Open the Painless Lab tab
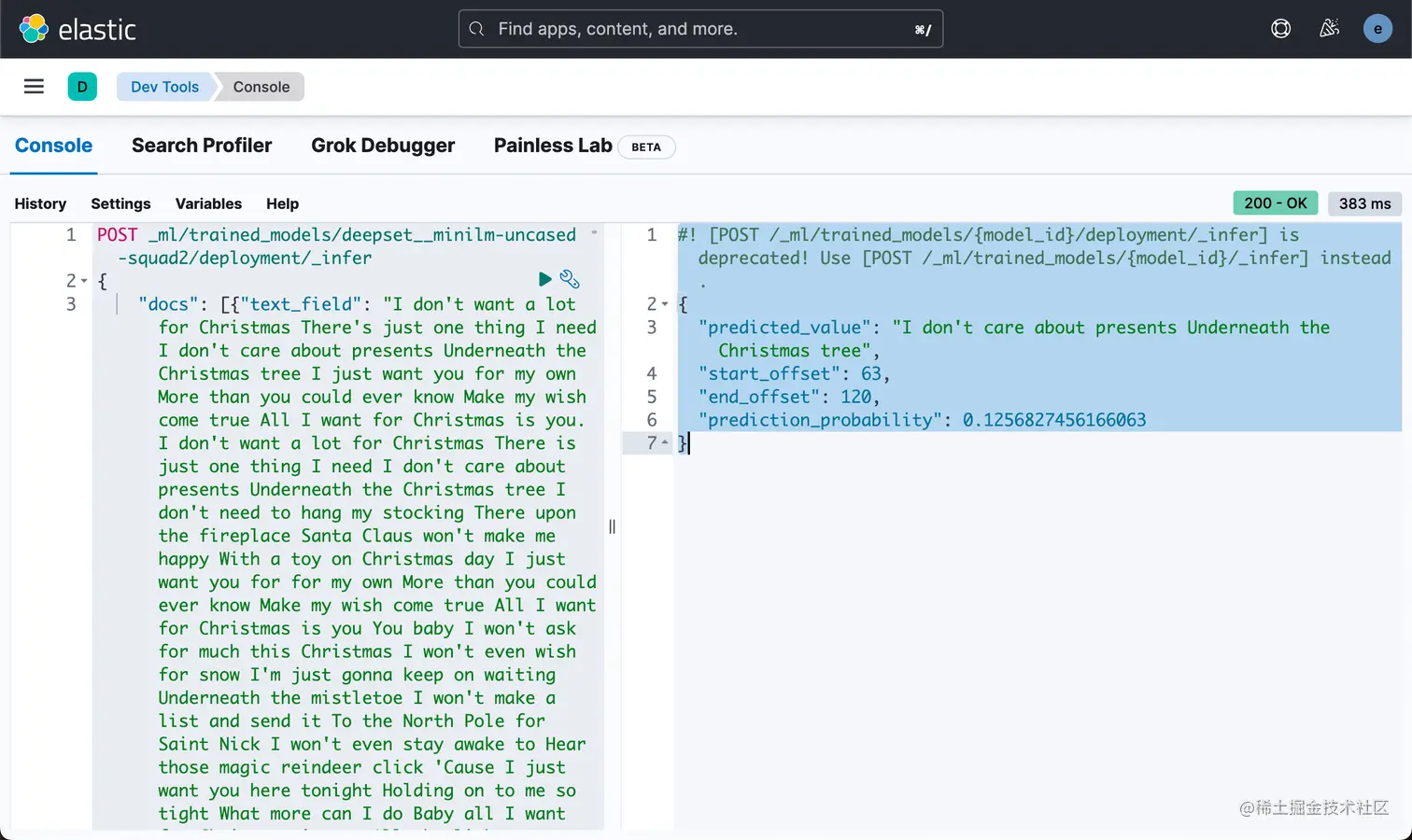Viewport: 1412px width, 840px height. click(x=553, y=146)
